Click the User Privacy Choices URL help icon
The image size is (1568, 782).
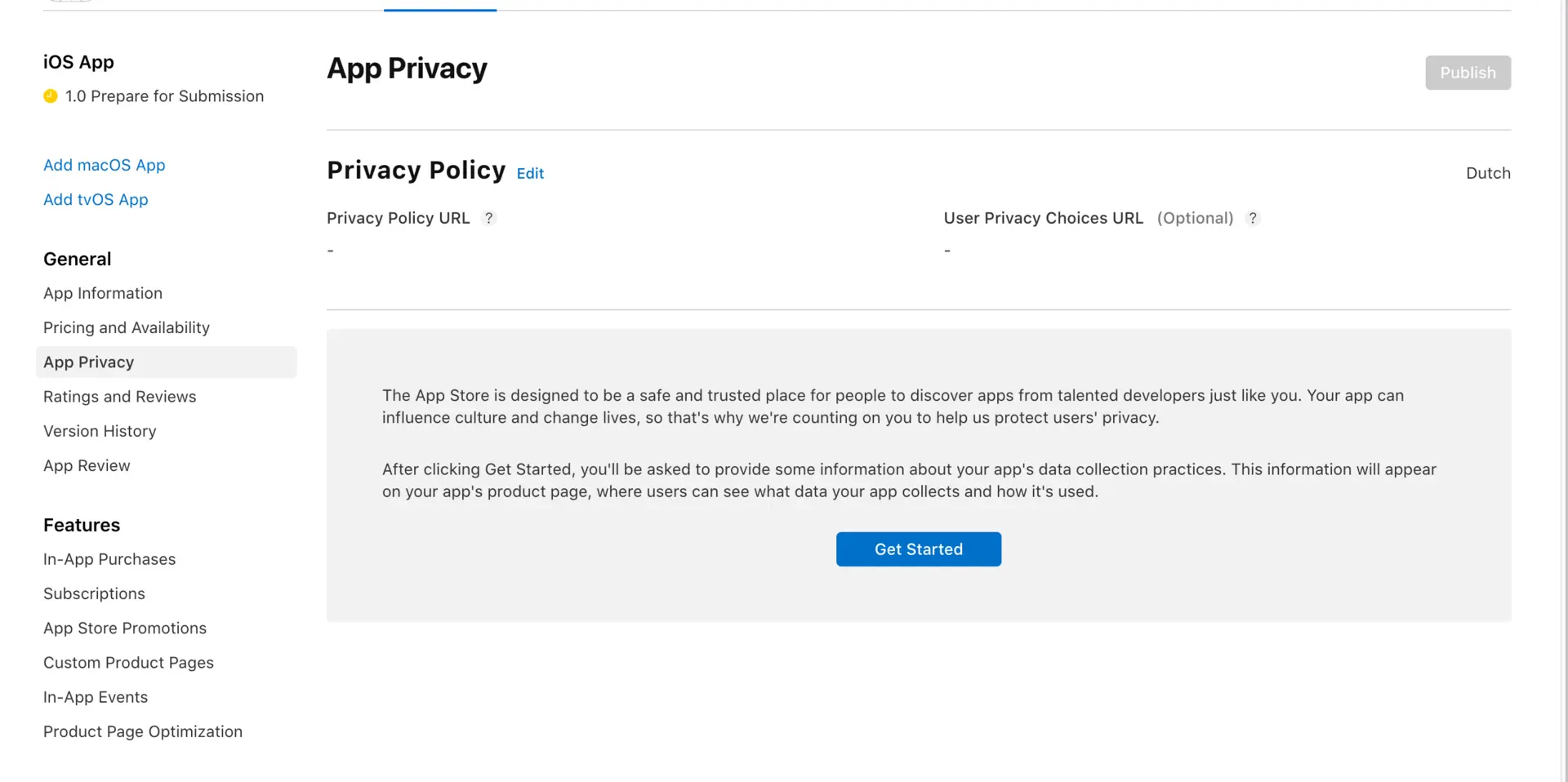[x=1252, y=218]
